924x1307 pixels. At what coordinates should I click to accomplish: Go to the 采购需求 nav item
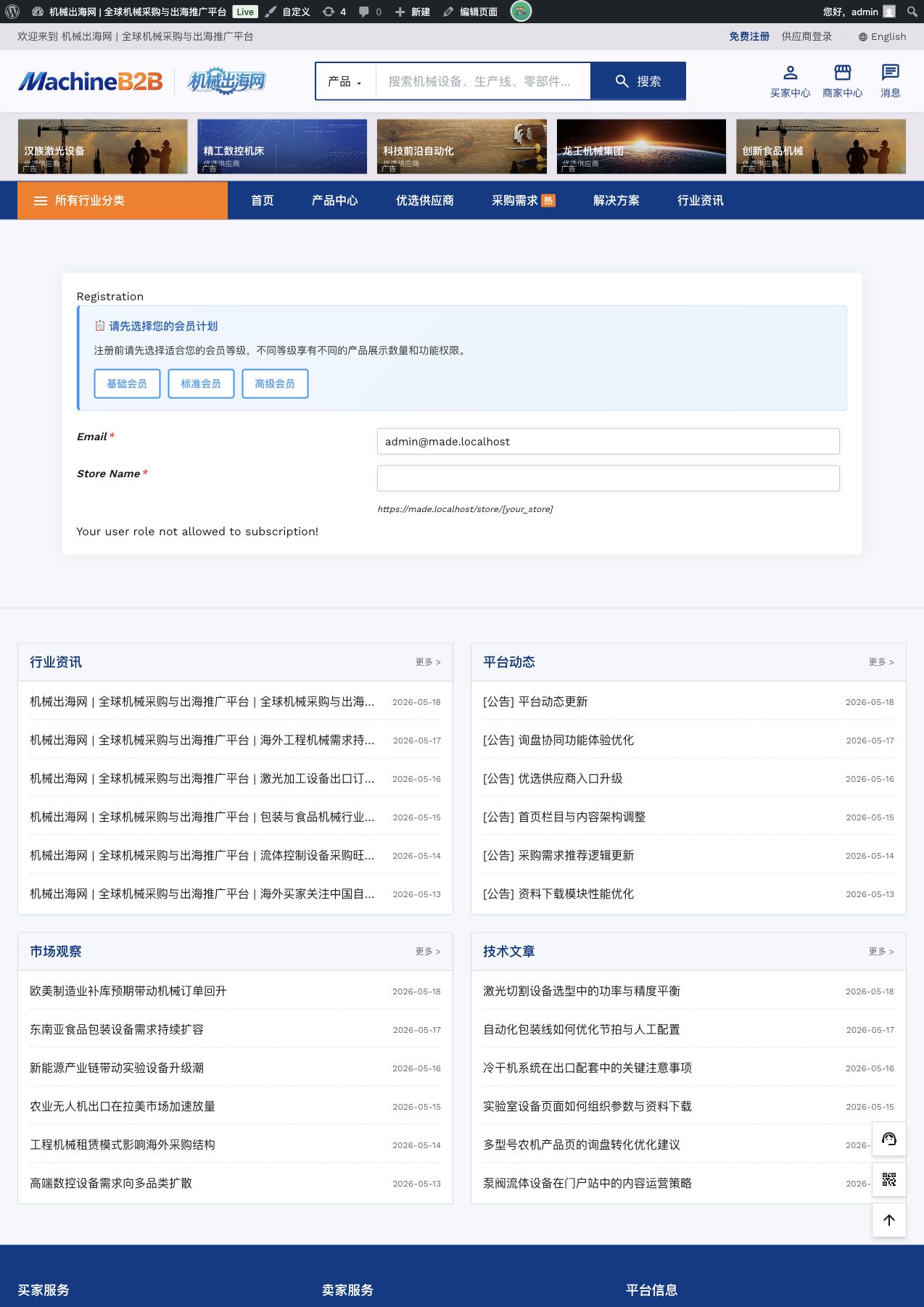523,200
